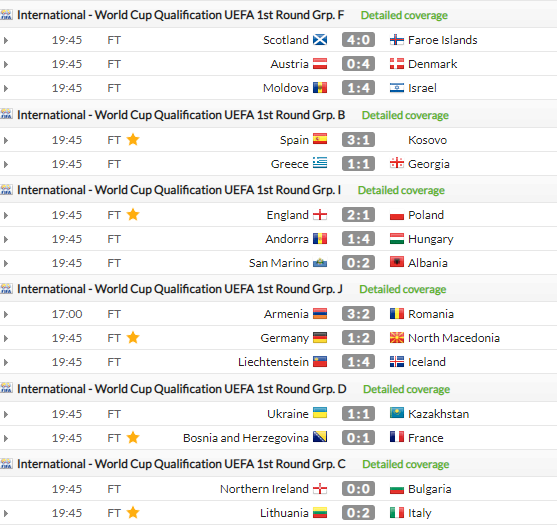Click the Liechtenstein team name
The height and width of the screenshot is (525, 557).
tap(273, 362)
